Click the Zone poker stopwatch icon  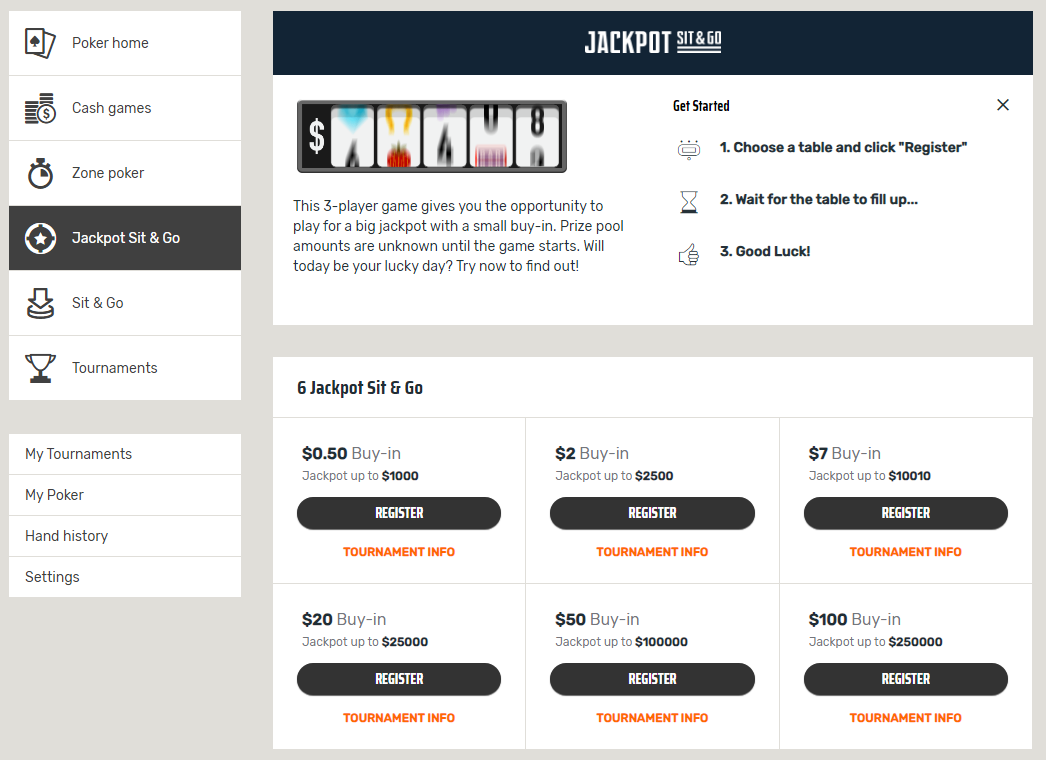(40, 173)
